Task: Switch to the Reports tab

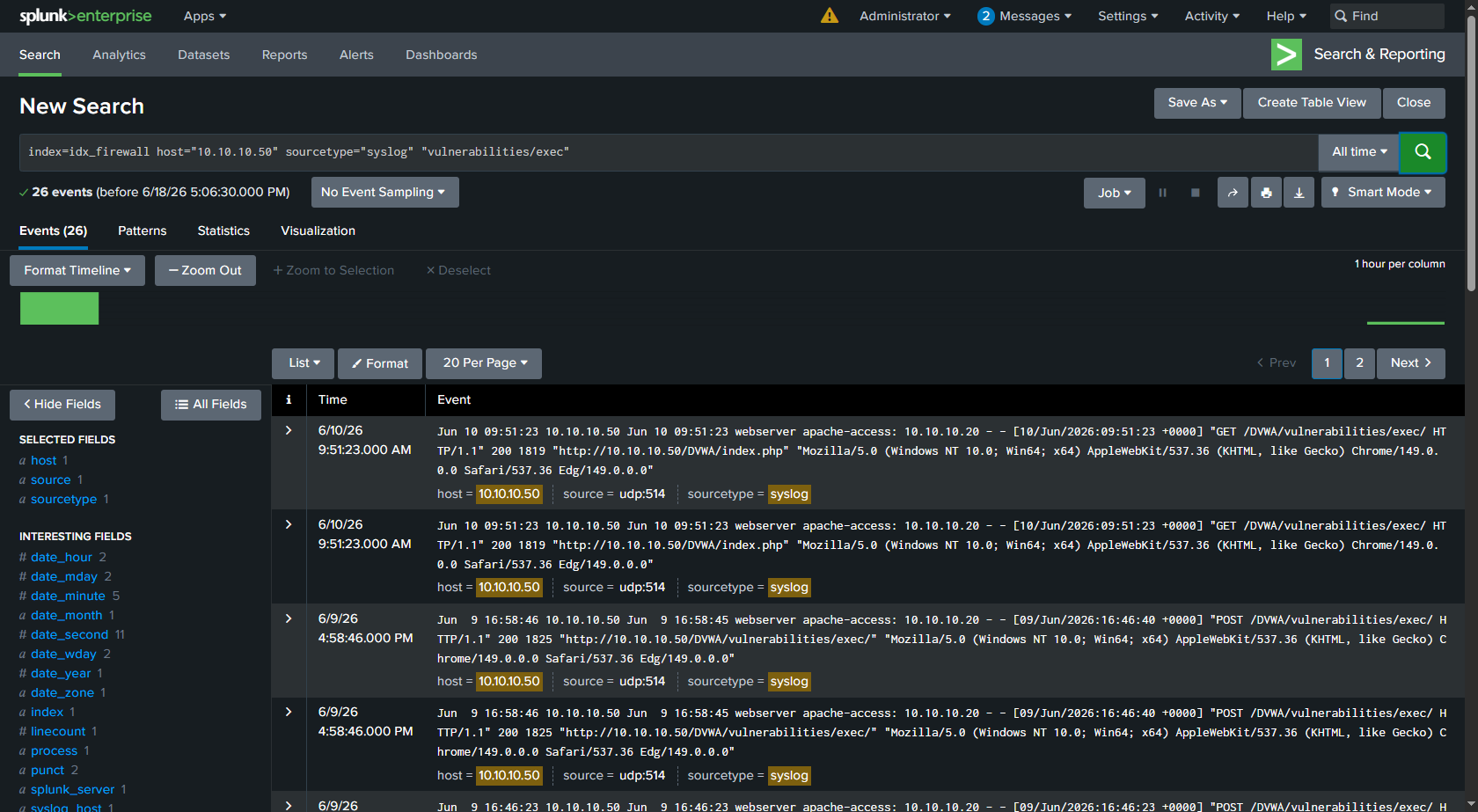Action: pyautogui.click(x=284, y=55)
